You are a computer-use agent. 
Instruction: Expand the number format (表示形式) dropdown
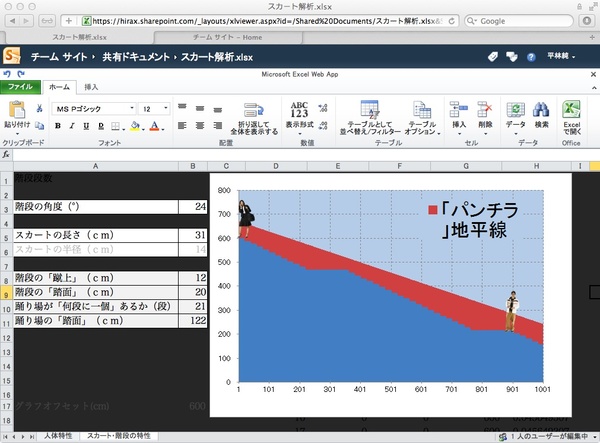point(299,127)
